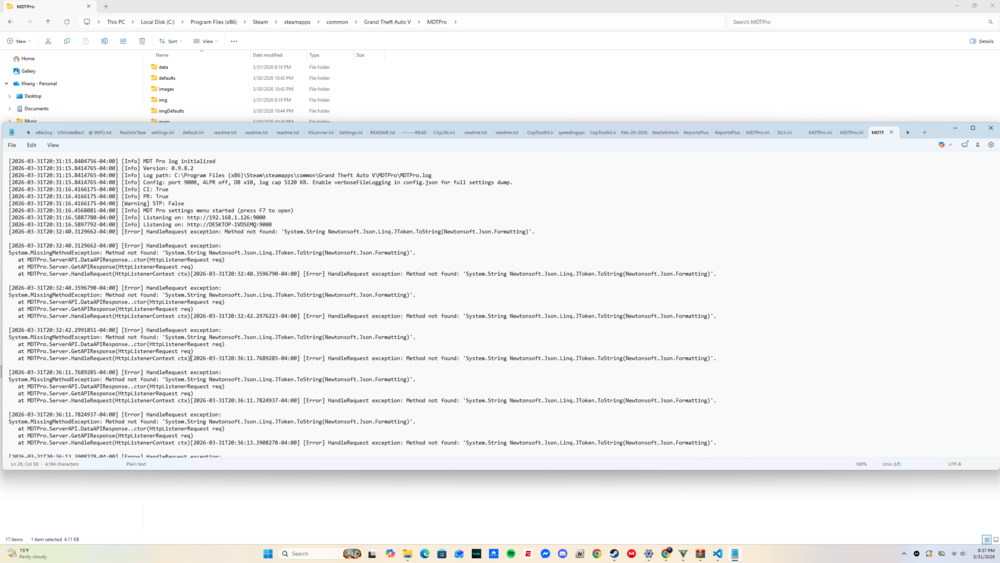Open File Explorer from the taskbar
This screenshot has width=1000, height=563.
click(x=407, y=553)
